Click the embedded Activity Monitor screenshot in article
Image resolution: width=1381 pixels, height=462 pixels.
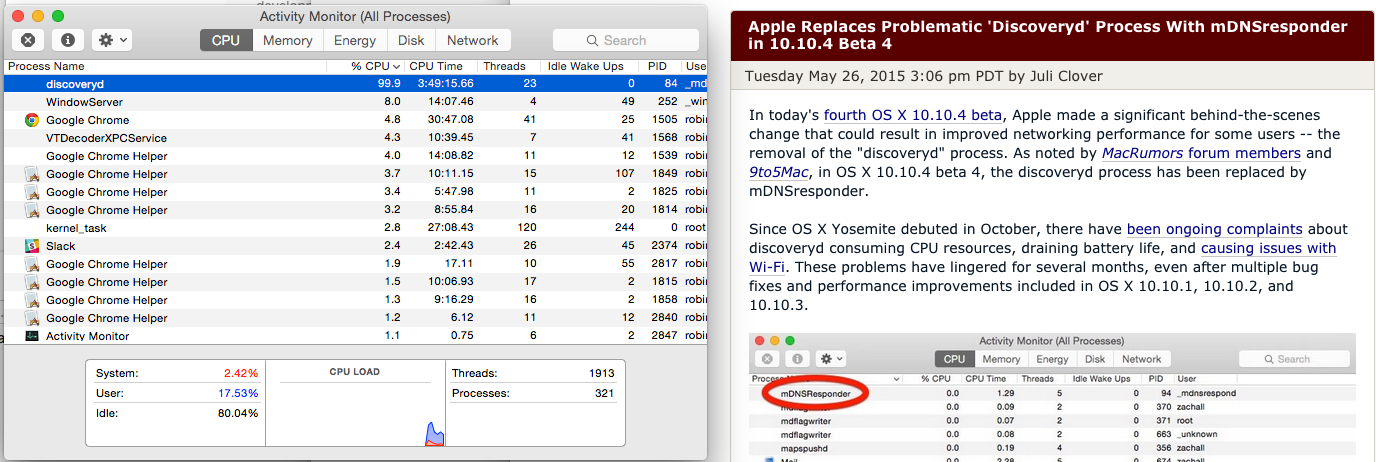click(x=1052, y=398)
